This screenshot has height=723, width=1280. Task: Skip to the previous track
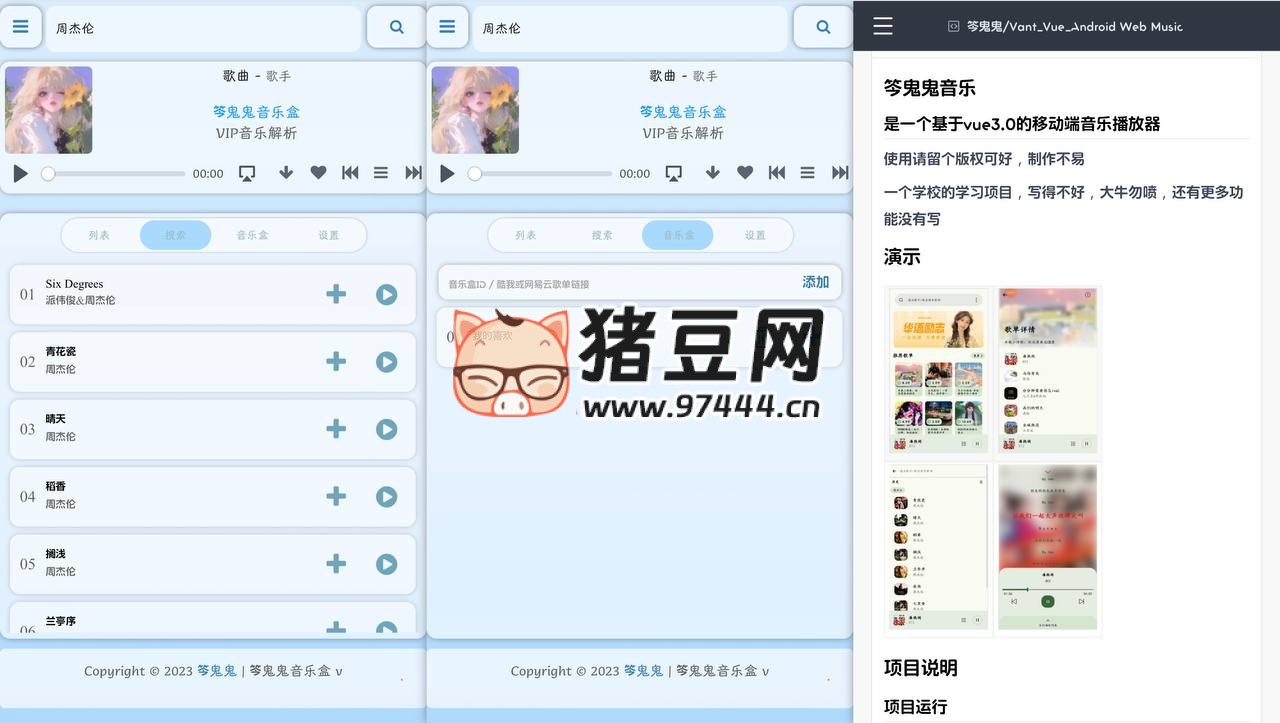pos(349,173)
